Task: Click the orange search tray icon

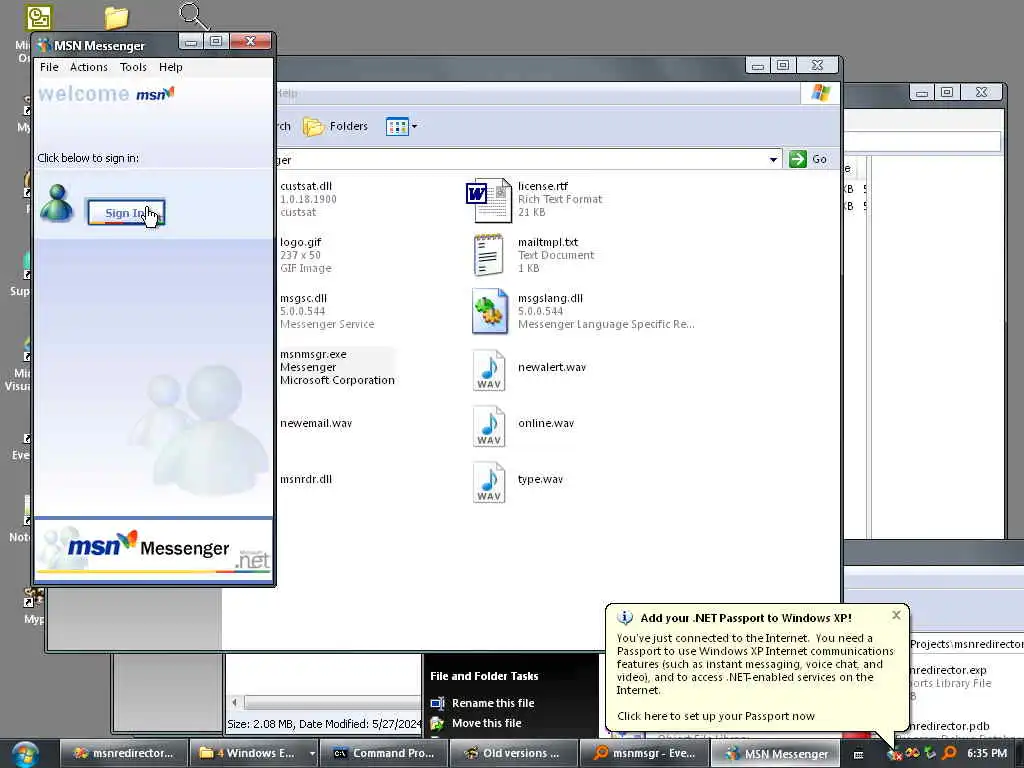Action: pyautogui.click(x=950, y=753)
